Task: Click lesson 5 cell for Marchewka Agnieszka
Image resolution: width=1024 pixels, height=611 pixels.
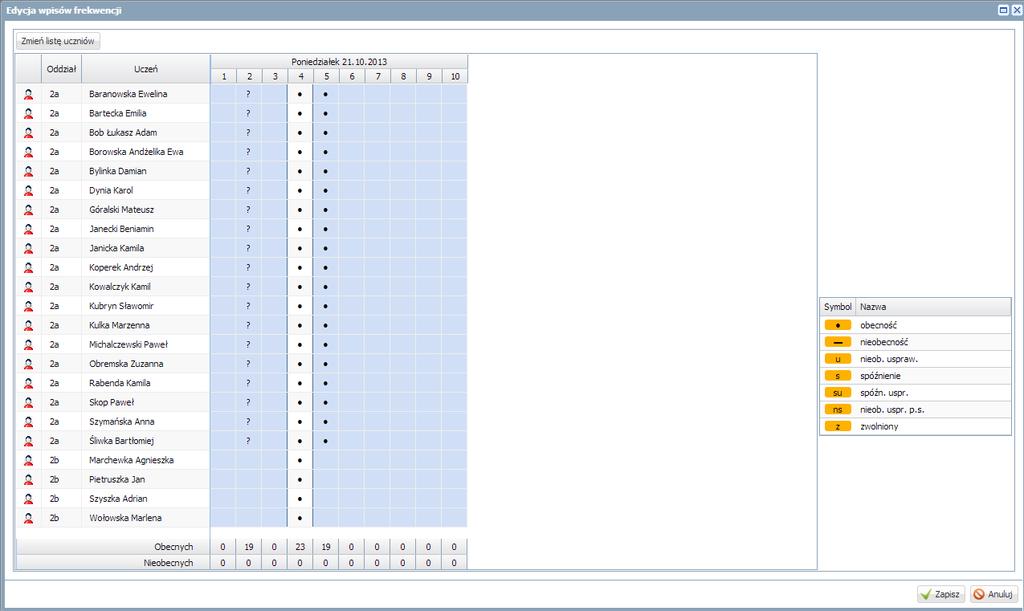Action: (326, 460)
